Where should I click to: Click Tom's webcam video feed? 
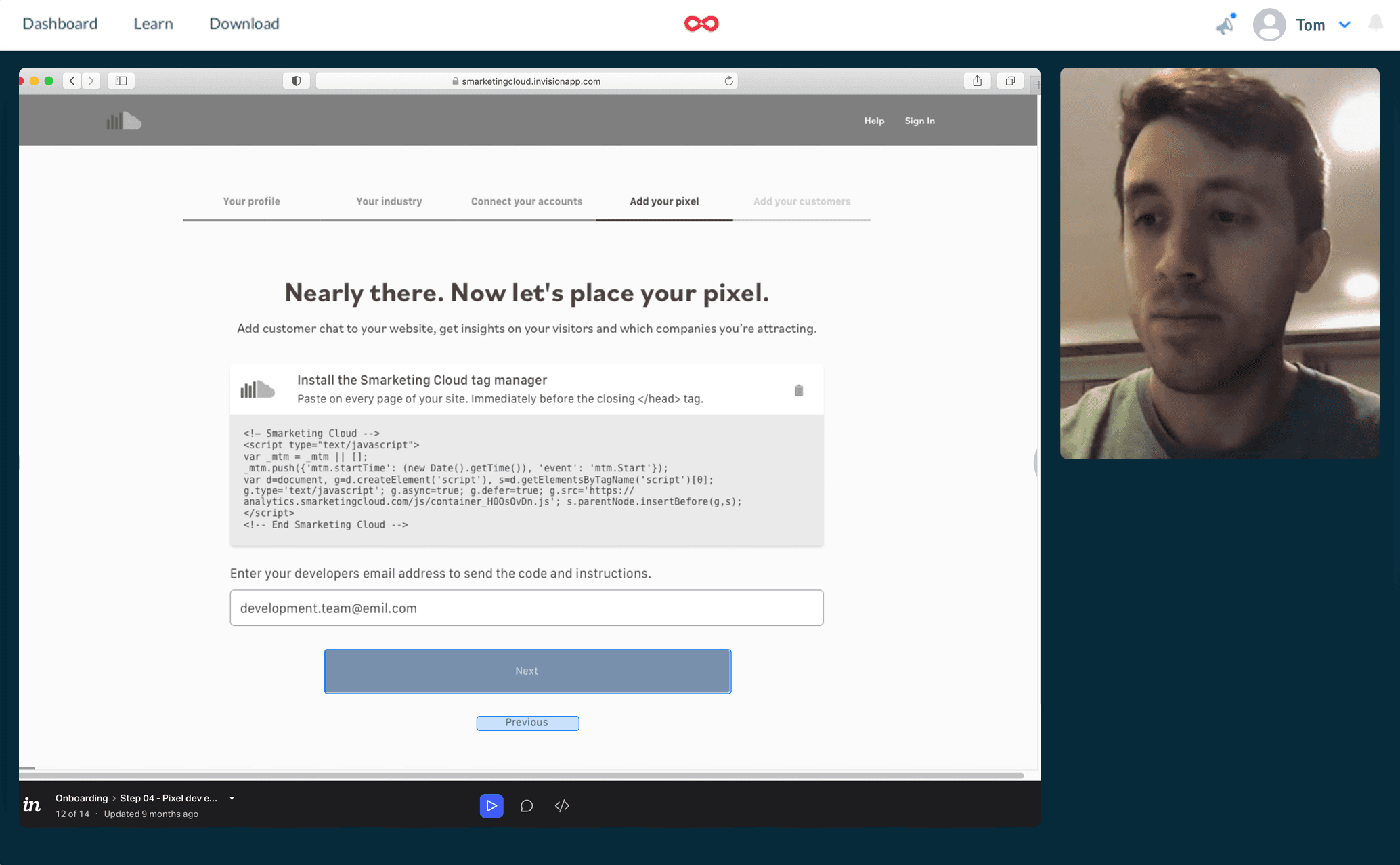coord(1219,263)
